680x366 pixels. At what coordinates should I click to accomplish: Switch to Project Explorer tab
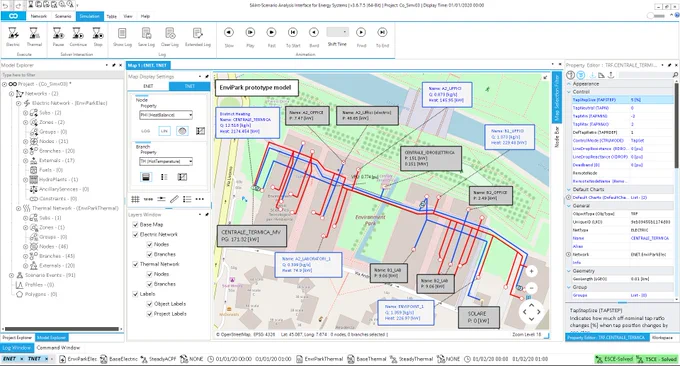click(17, 337)
